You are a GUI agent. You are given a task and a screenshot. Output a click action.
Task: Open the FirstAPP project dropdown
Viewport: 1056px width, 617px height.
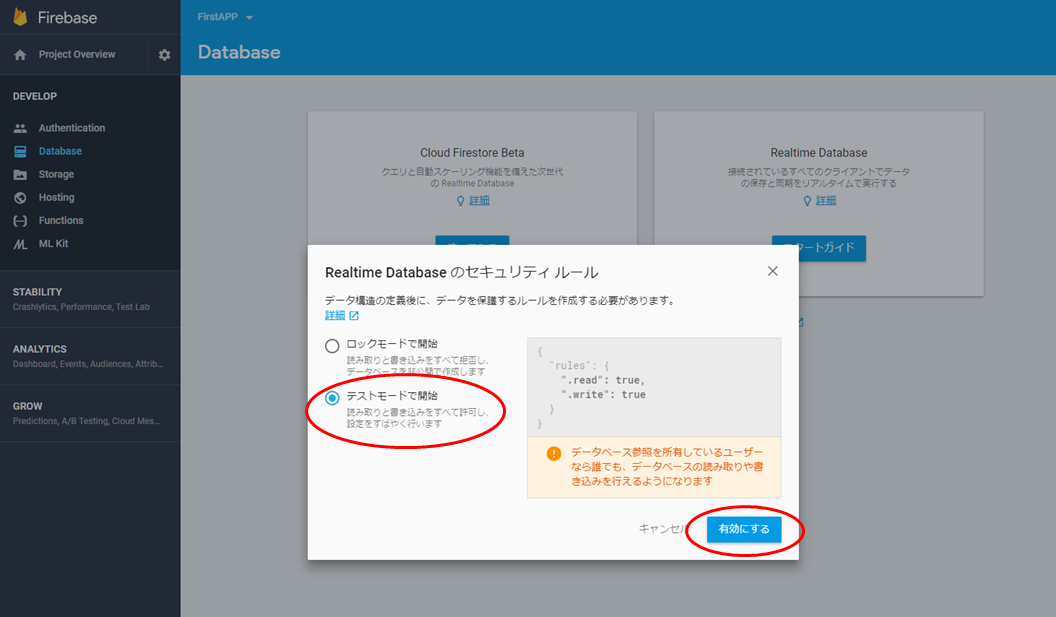225,17
